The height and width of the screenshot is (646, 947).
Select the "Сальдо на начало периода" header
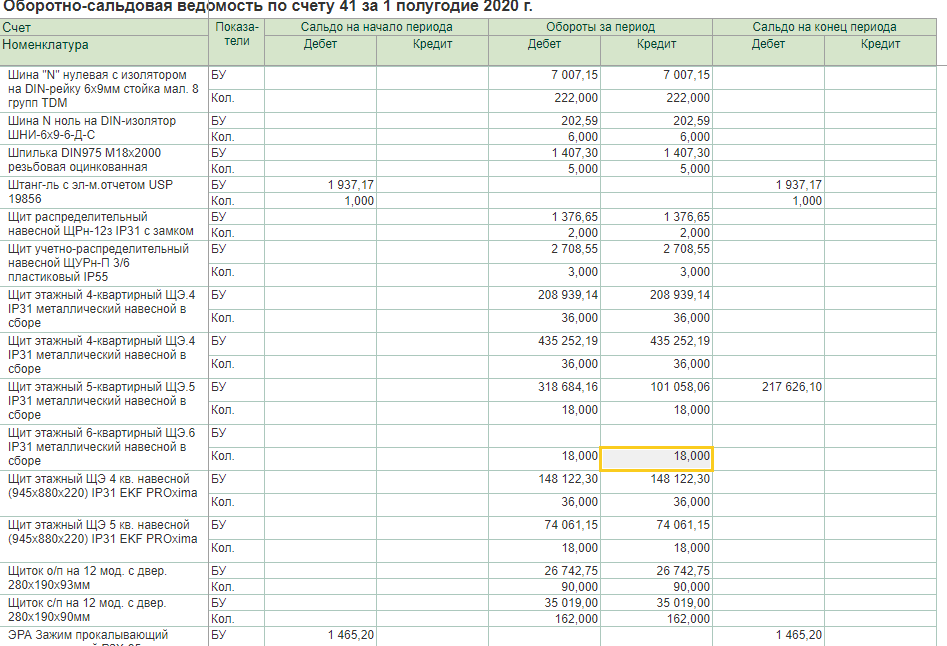[377, 27]
